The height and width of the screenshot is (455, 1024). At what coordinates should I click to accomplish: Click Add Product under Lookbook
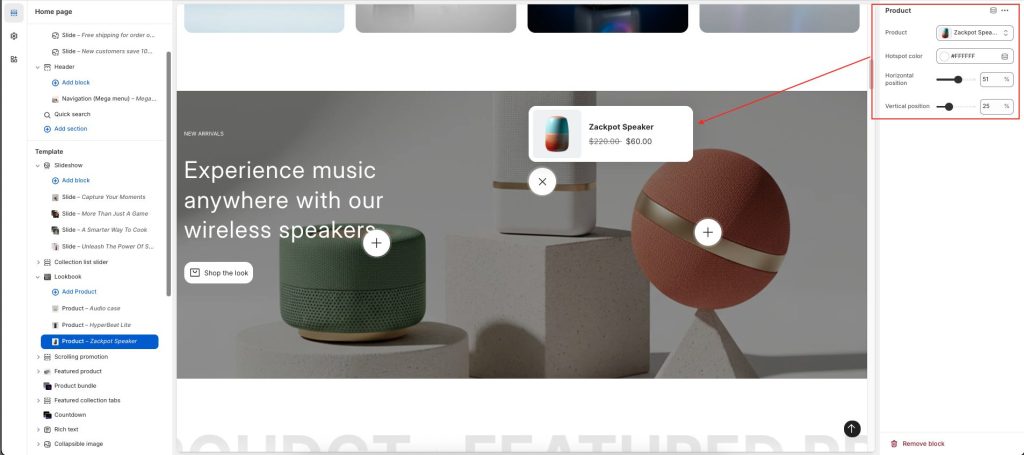79,292
